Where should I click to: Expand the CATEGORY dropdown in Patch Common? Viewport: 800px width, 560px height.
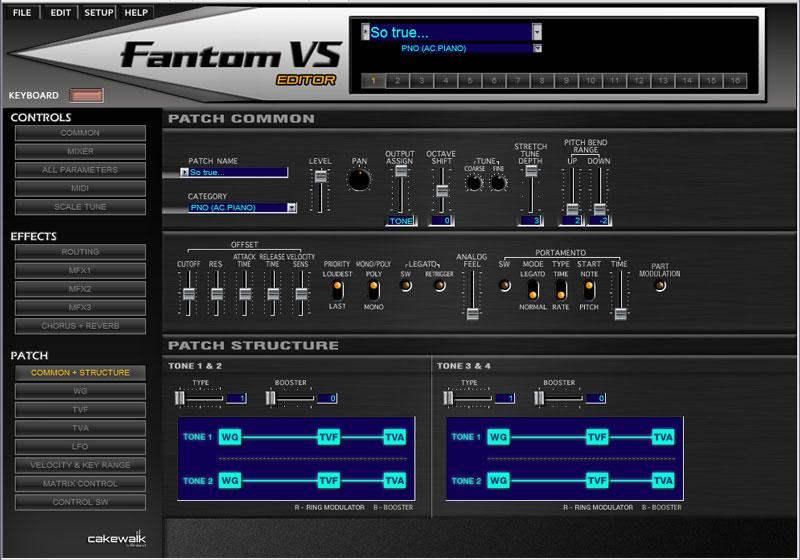291,208
